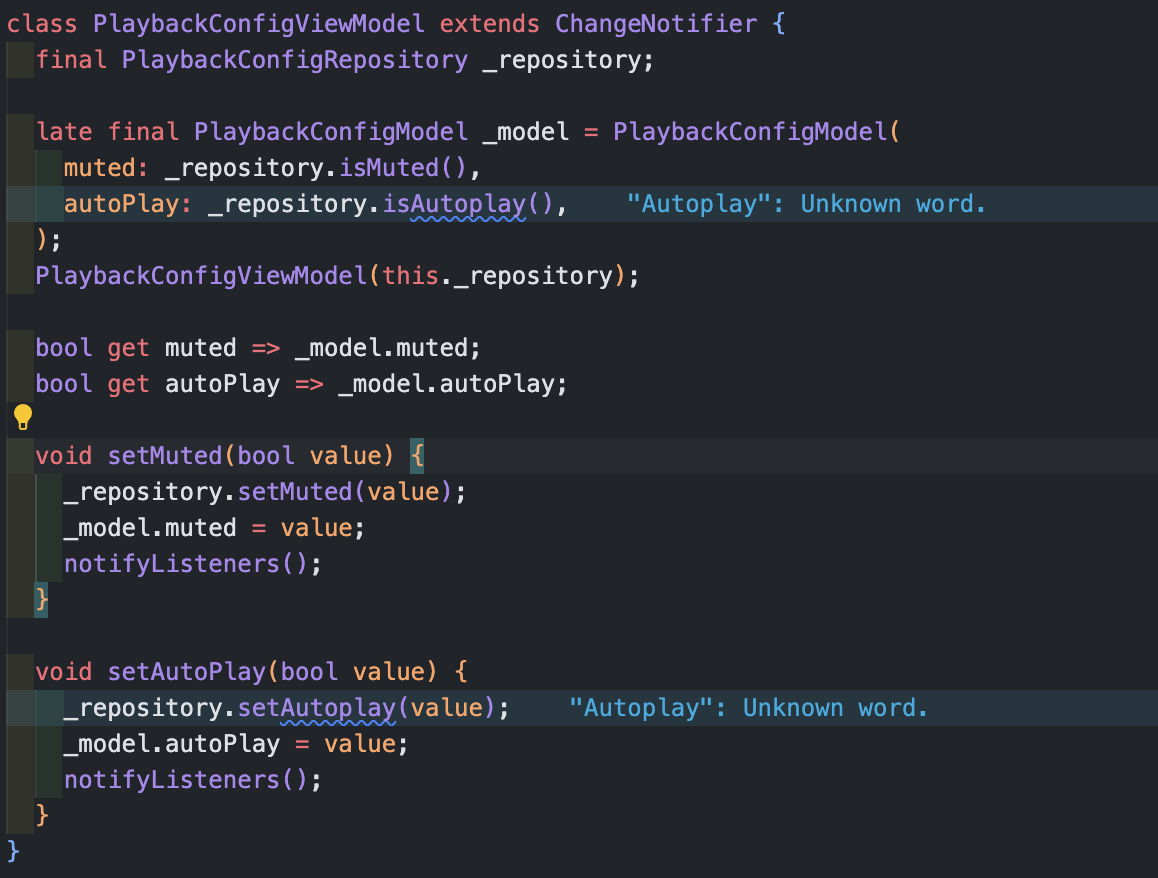1158x878 pixels.
Task: Click the underlined setAutoplay method call
Action: tap(316, 707)
